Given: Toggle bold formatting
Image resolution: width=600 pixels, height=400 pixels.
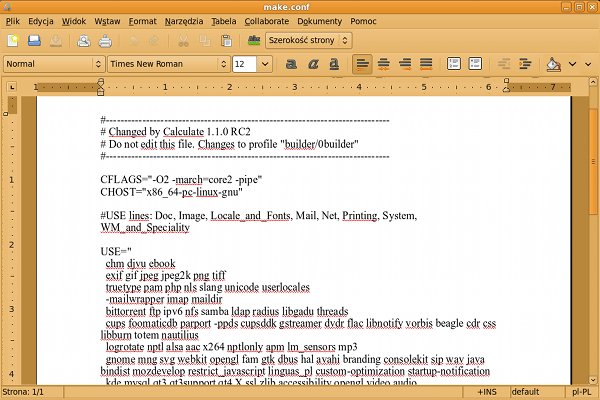Looking at the screenshot, I should 291,64.
